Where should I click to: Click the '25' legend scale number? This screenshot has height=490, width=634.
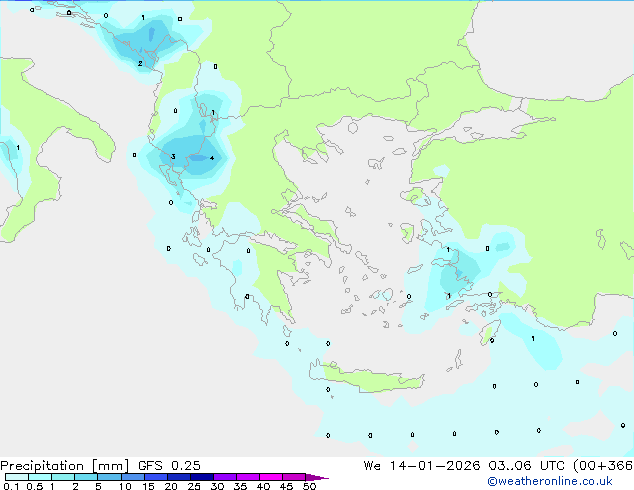(x=194, y=486)
